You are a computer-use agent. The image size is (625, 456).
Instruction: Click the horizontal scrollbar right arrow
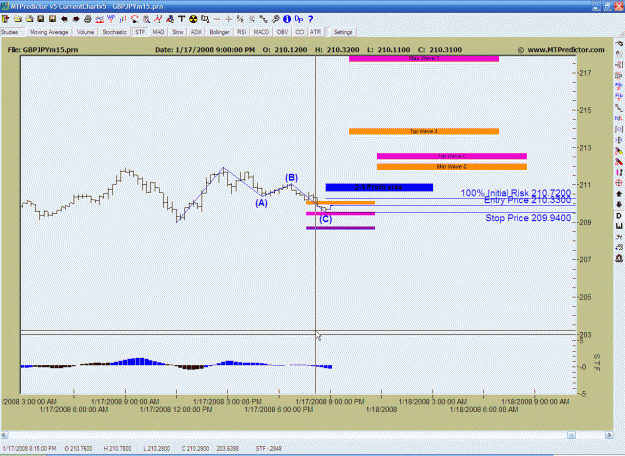(x=609, y=435)
